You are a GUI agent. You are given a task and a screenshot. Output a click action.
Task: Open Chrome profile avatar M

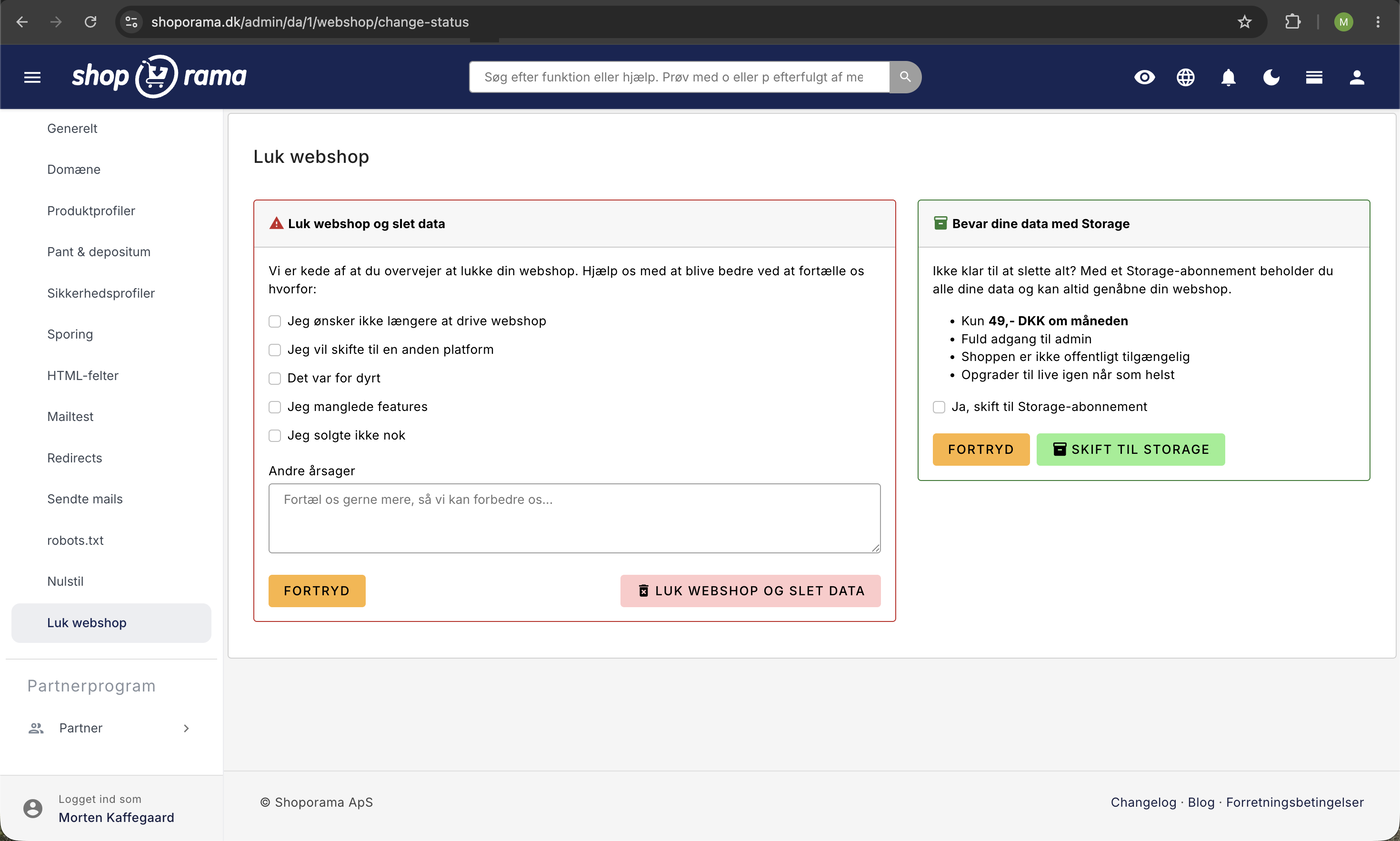pyautogui.click(x=1344, y=21)
